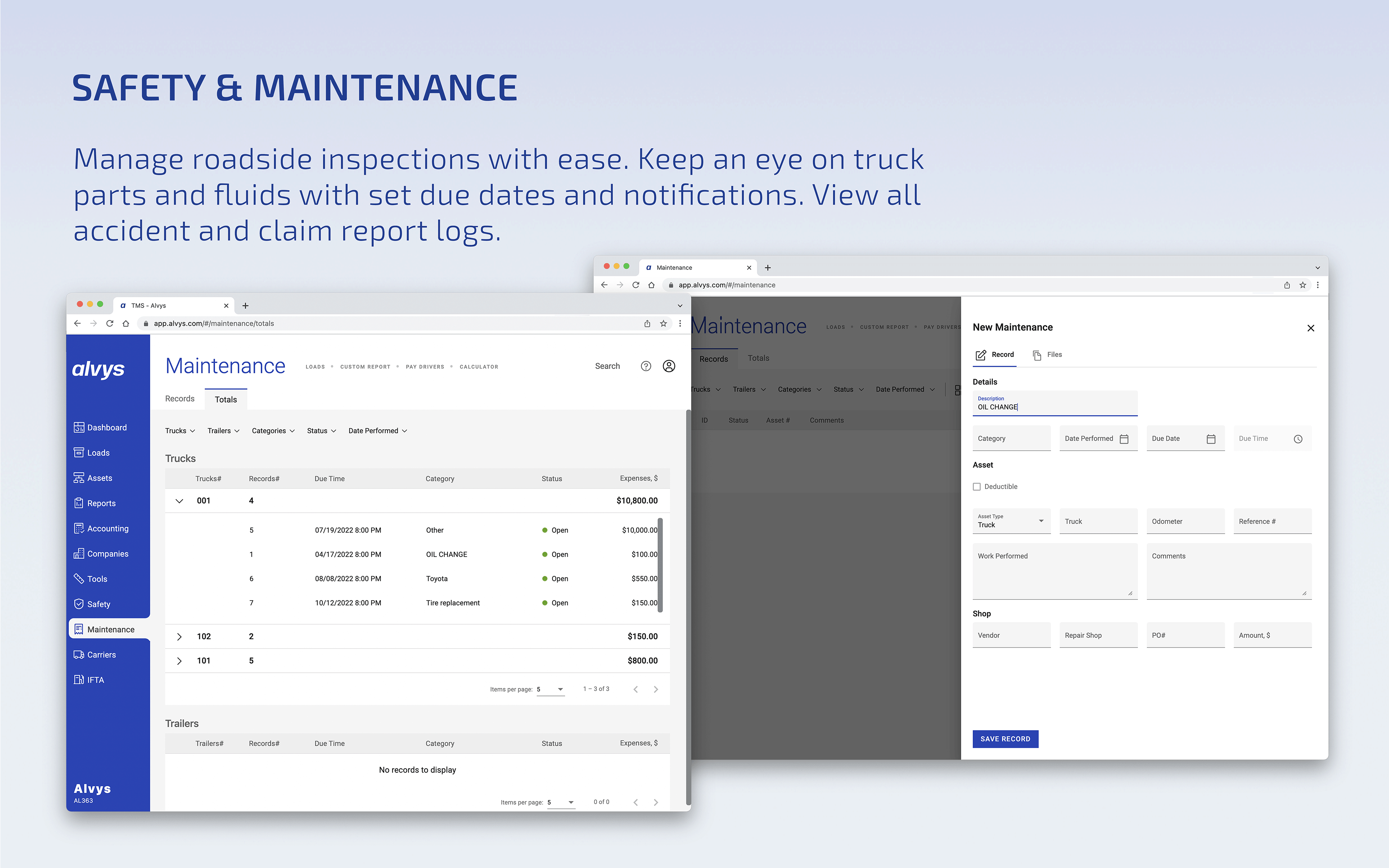This screenshot has width=1389, height=868.
Task: Expand truck 102 maintenance records
Action: (x=179, y=636)
